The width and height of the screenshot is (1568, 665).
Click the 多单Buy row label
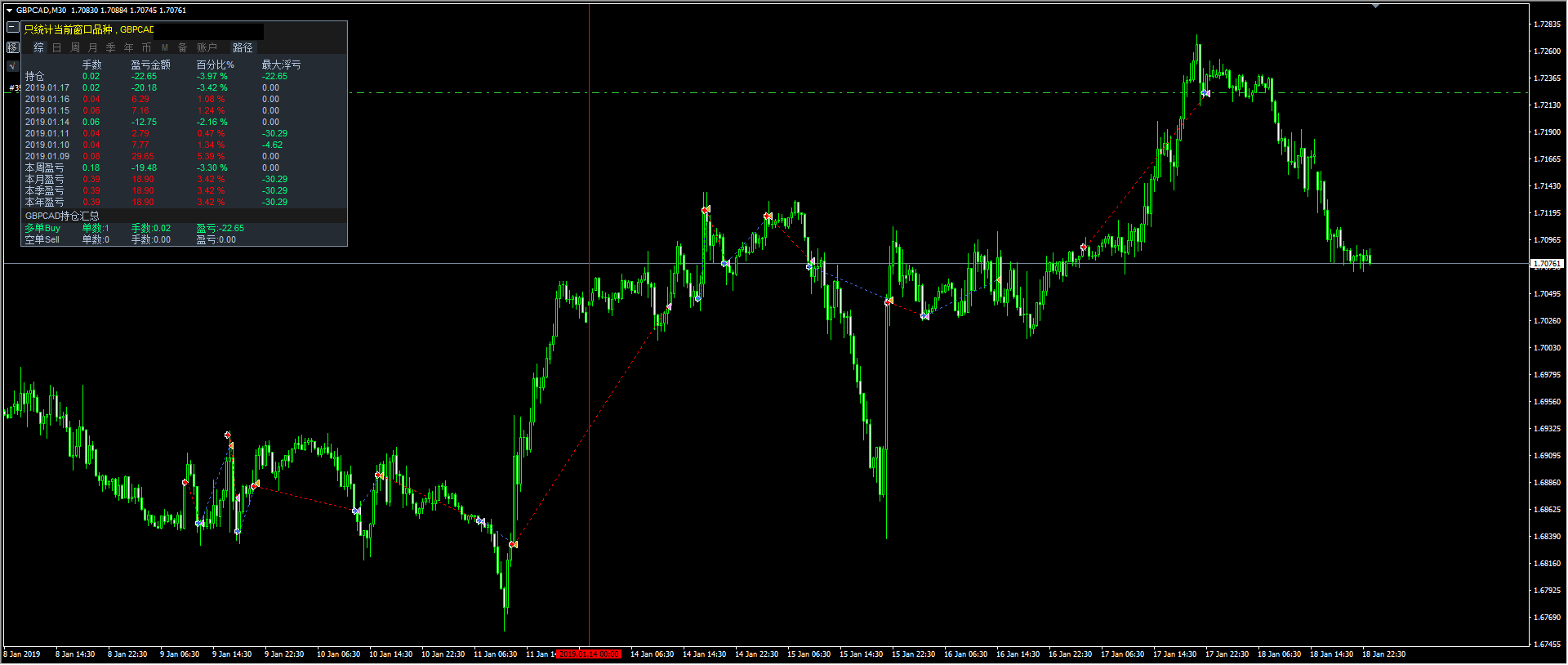pyautogui.click(x=42, y=228)
